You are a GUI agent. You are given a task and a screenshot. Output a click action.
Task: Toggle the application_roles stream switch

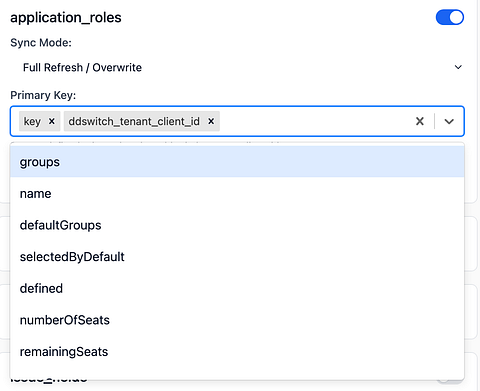[x=450, y=17]
